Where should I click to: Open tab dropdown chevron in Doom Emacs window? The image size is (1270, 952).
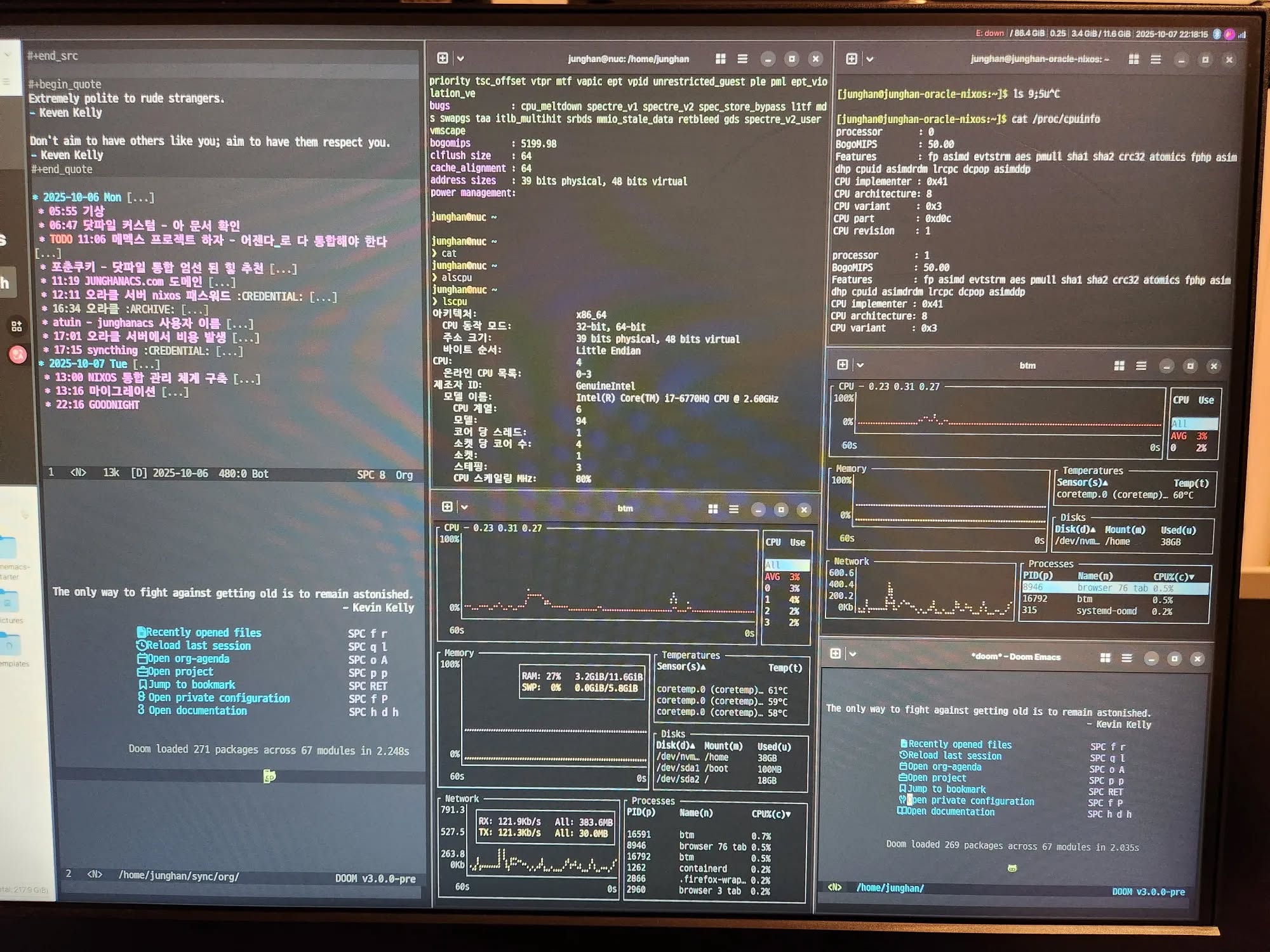(852, 654)
